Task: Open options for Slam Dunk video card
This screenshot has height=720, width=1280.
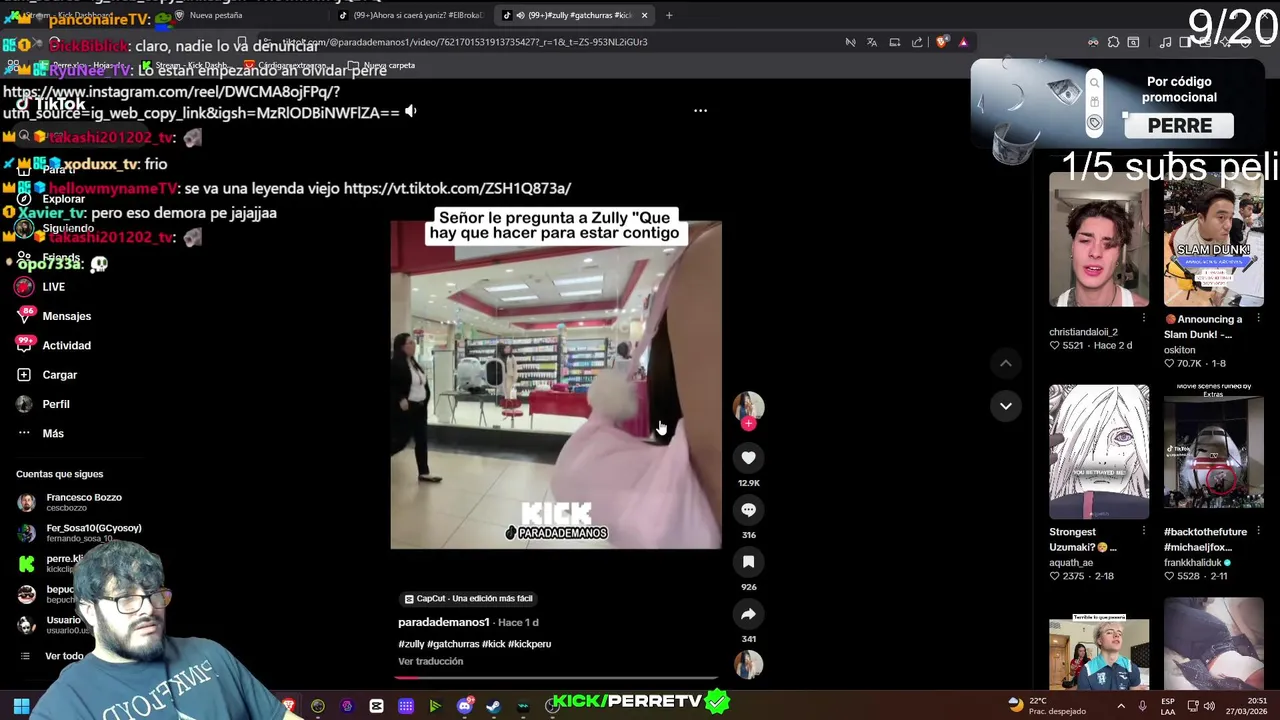Action: (x=1258, y=319)
